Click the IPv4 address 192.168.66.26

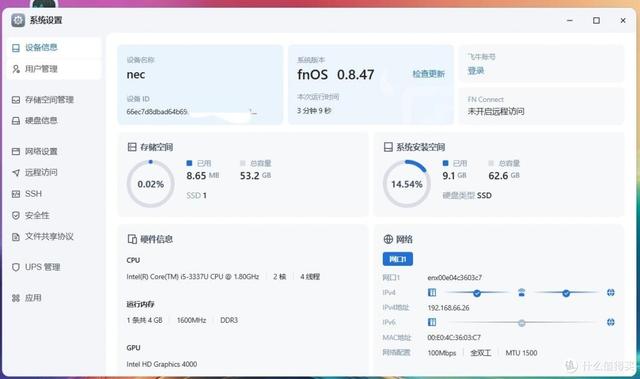point(448,308)
